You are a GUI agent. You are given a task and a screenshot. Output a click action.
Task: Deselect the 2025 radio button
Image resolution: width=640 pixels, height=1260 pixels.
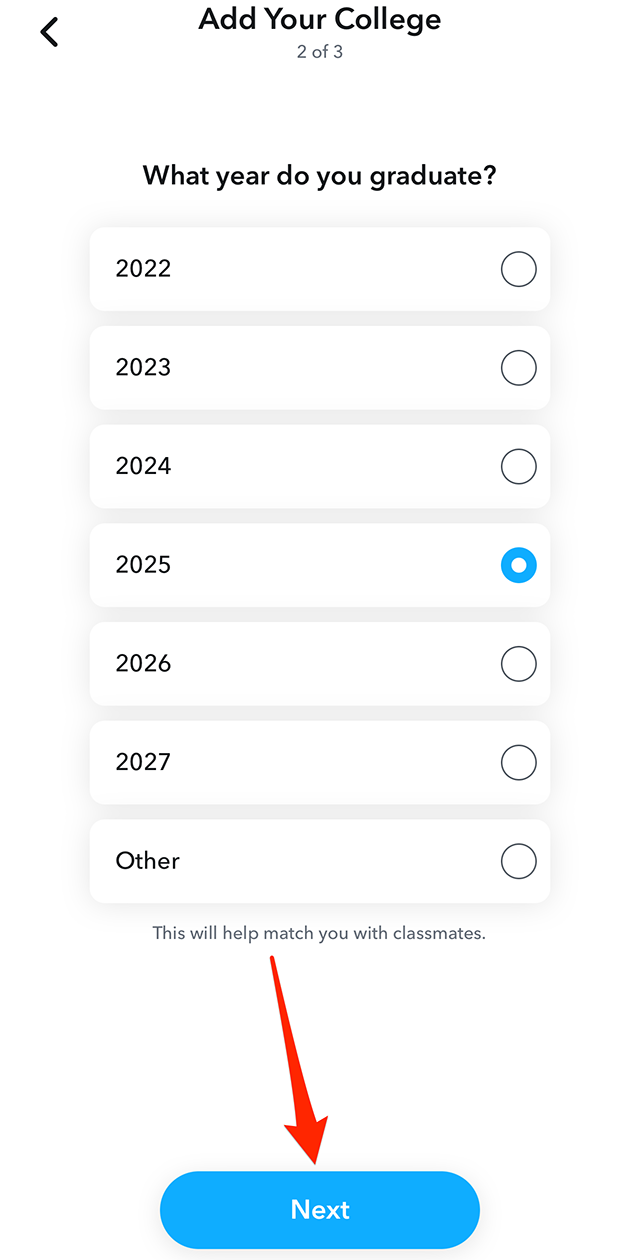518,565
